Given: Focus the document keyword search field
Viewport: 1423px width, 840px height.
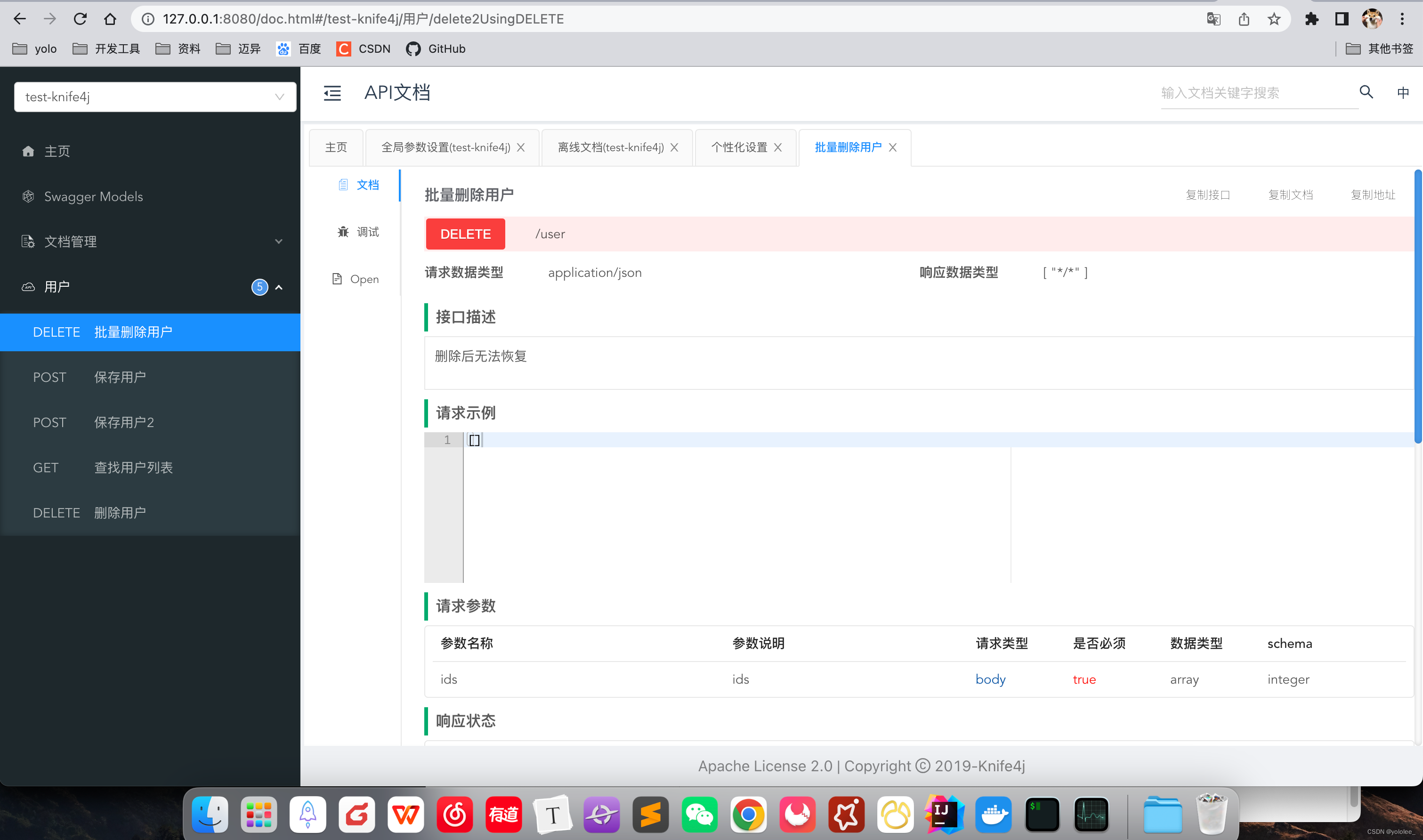Looking at the screenshot, I should click(1260, 93).
